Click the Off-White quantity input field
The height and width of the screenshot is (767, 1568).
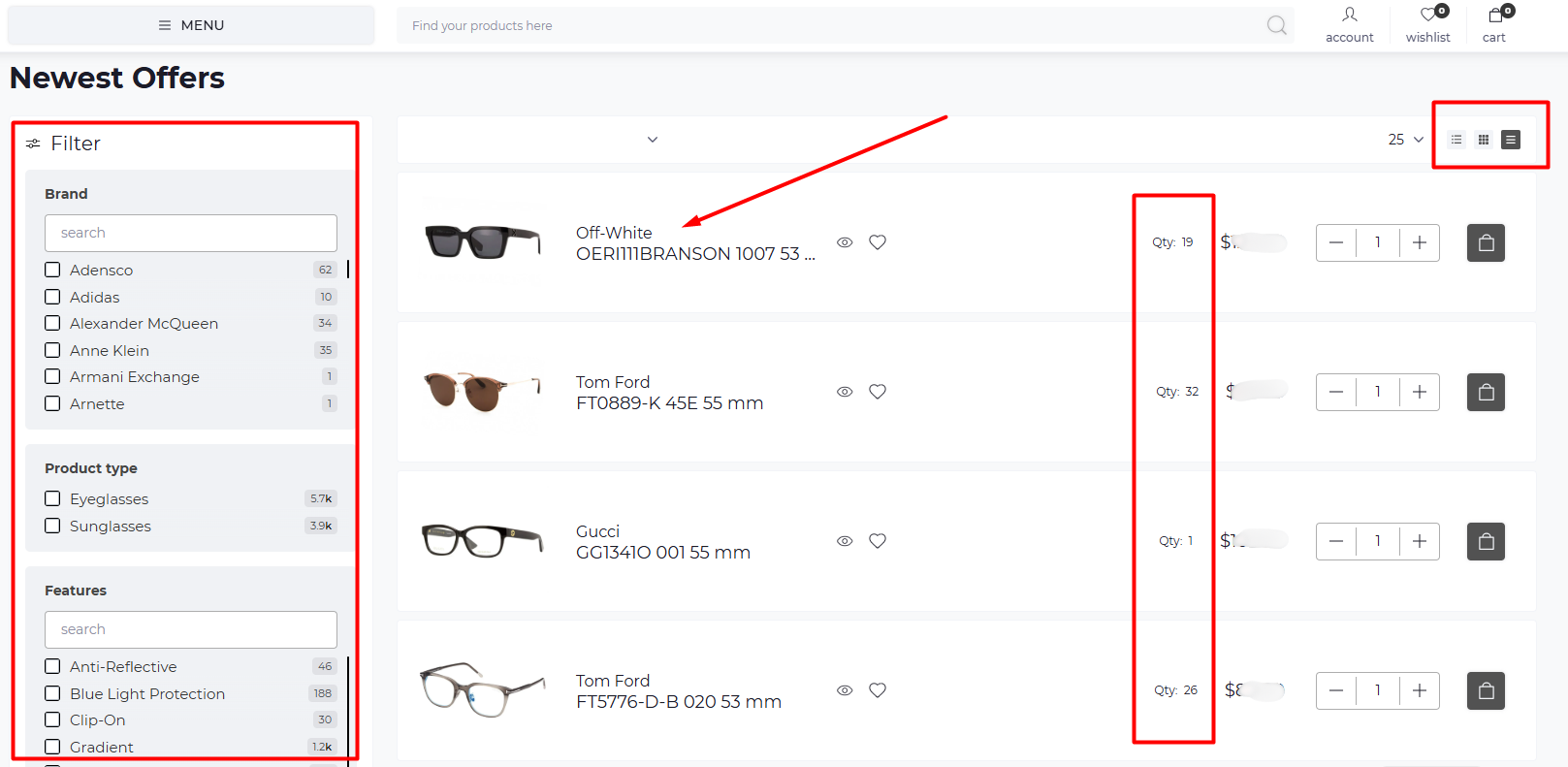tap(1378, 242)
